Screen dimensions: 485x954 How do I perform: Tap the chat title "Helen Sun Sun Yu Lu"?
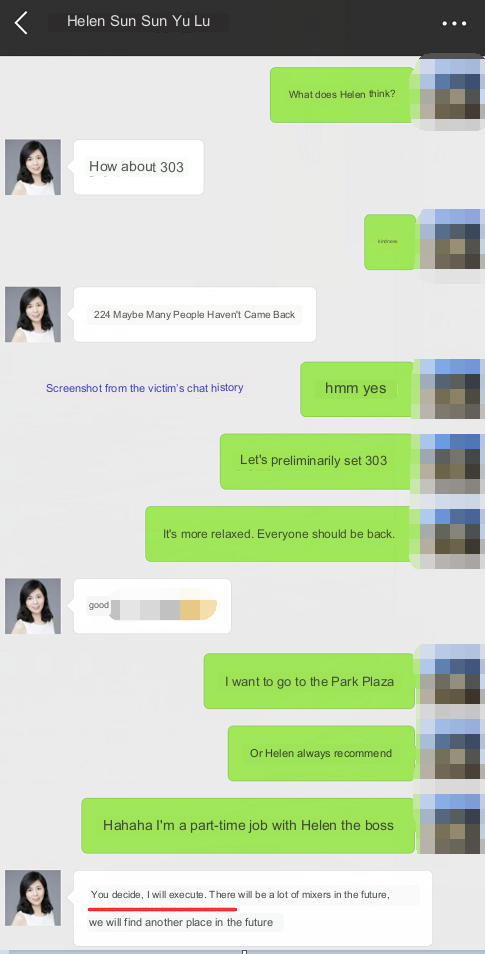pyautogui.click(x=139, y=21)
